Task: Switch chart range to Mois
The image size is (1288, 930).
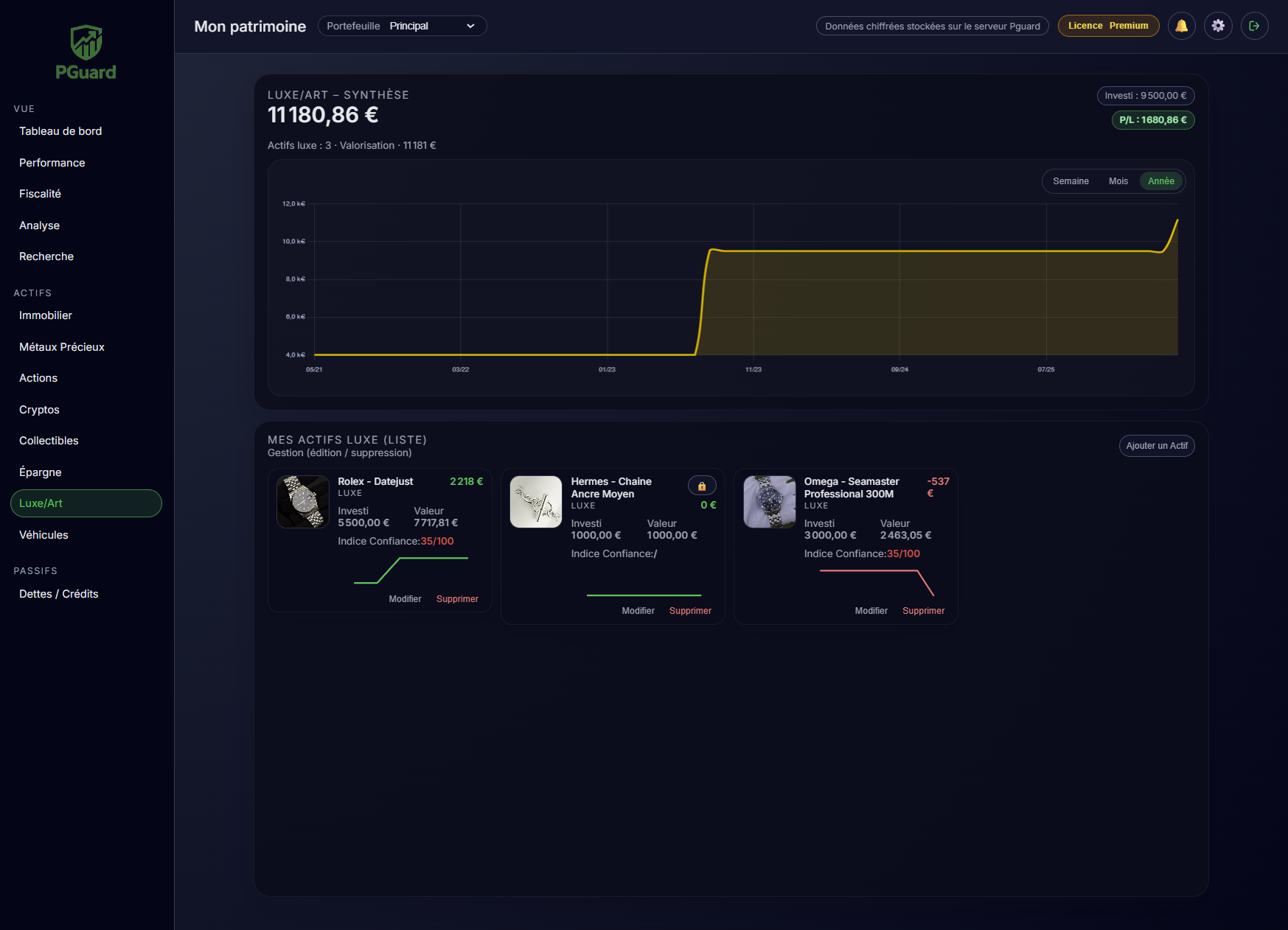Action: [1118, 181]
